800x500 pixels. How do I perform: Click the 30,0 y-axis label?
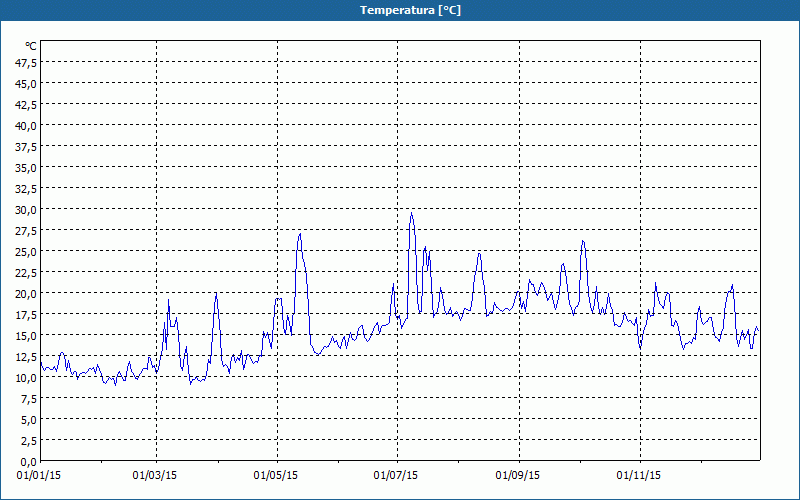(26, 210)
